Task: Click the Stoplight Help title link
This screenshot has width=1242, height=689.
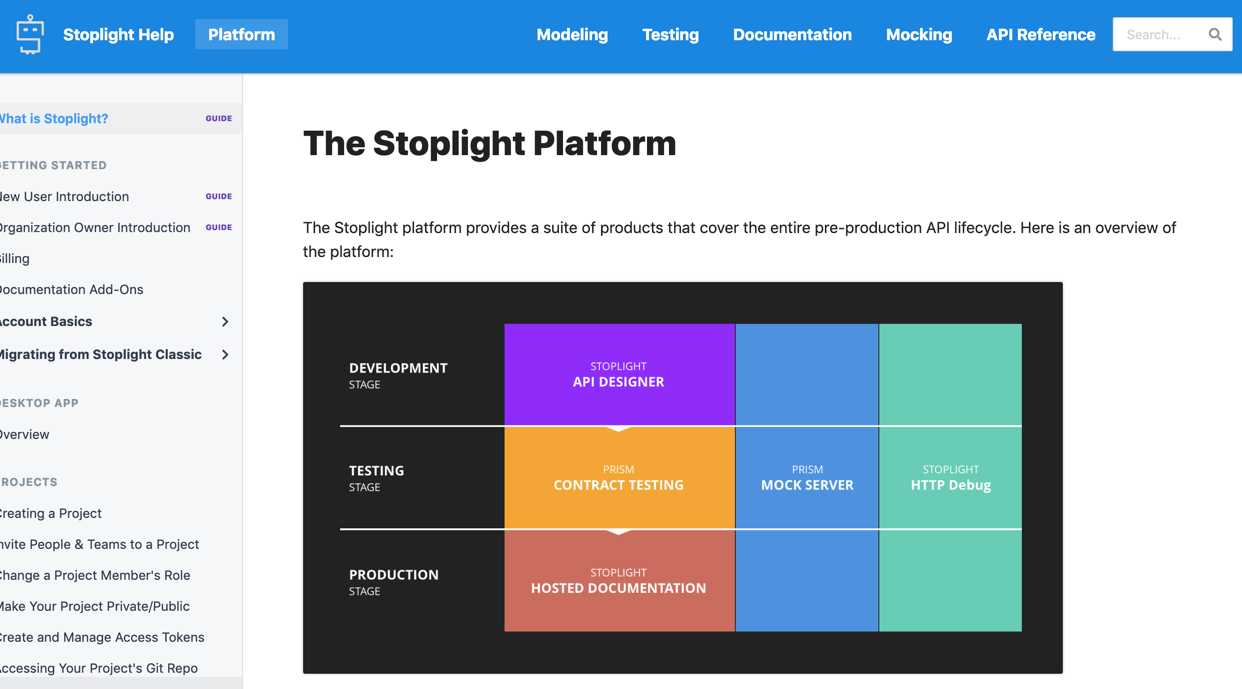Action: (x=118, y=34)
